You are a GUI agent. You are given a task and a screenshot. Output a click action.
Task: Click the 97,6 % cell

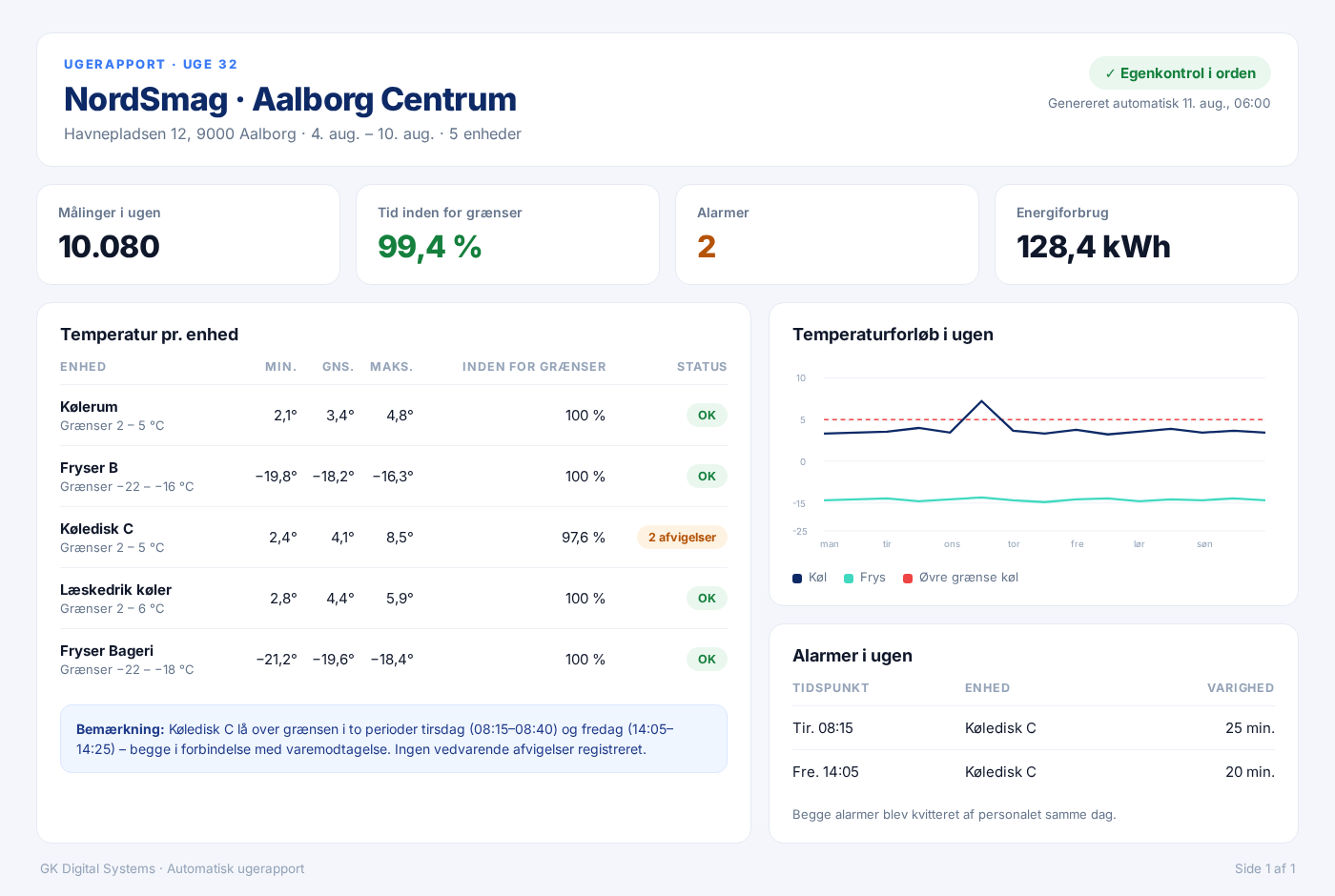point(584,538)
